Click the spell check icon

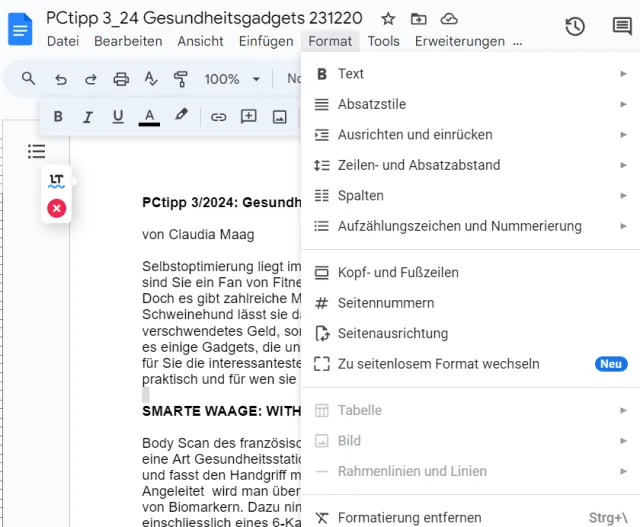151,79
